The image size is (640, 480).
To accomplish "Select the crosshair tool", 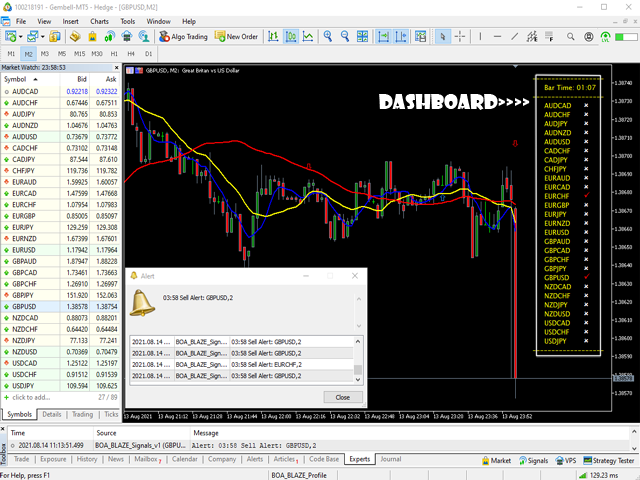I will coord(460,37).
